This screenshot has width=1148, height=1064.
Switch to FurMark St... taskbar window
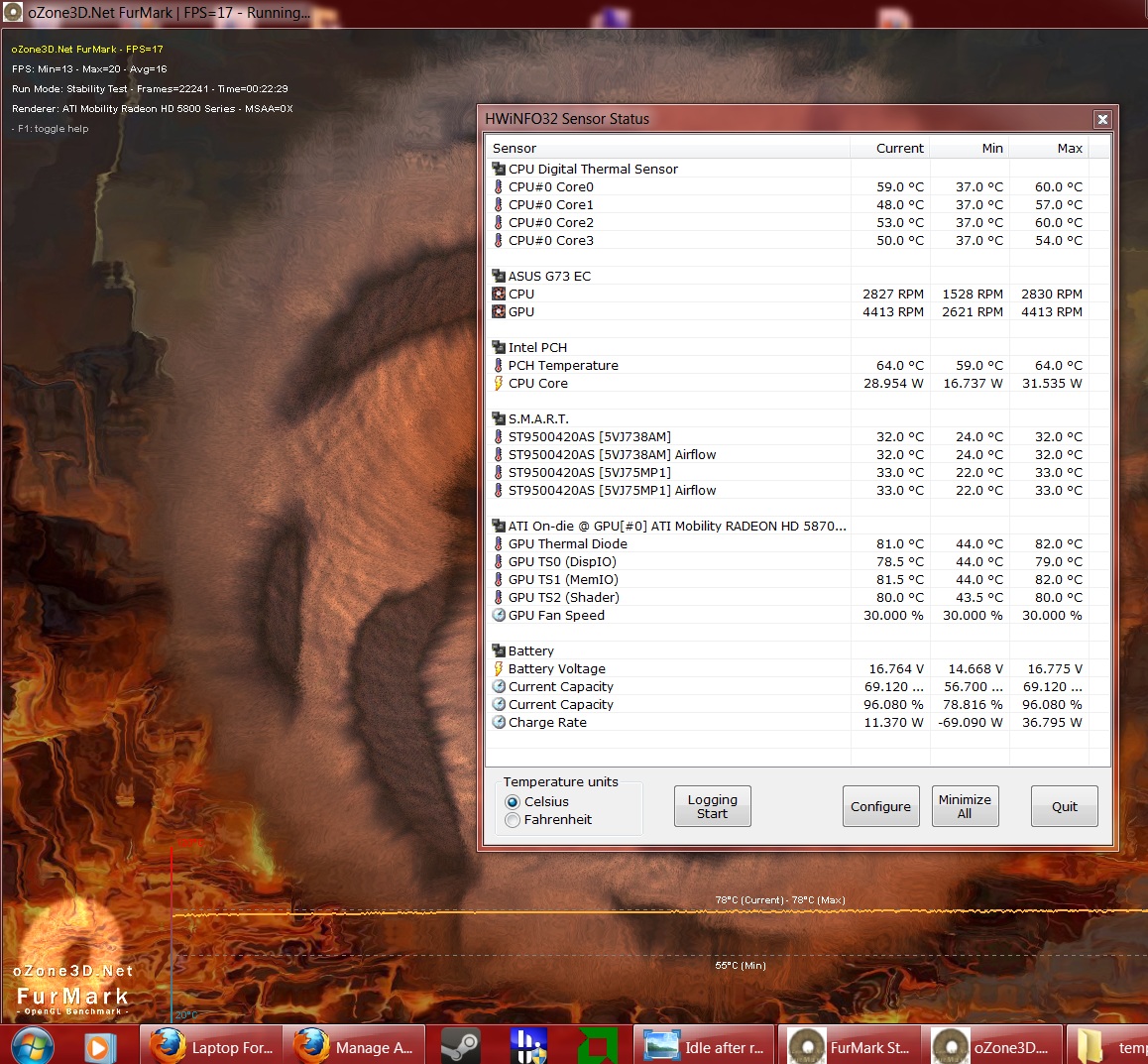coord(850,1046)
